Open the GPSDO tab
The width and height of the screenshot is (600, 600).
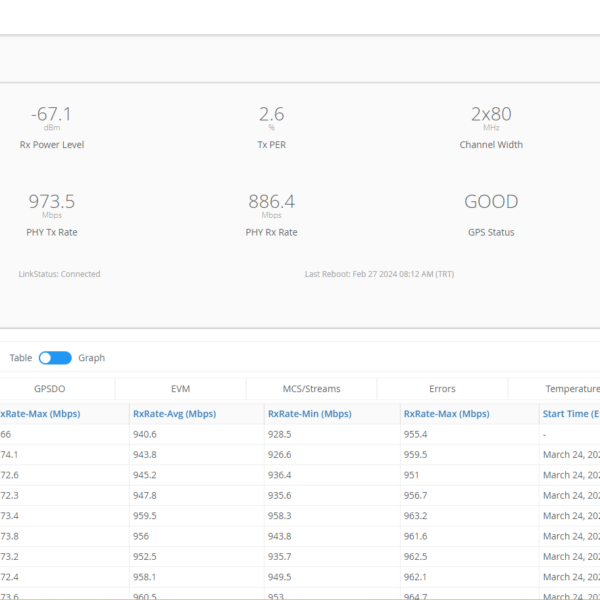[50, 389]
